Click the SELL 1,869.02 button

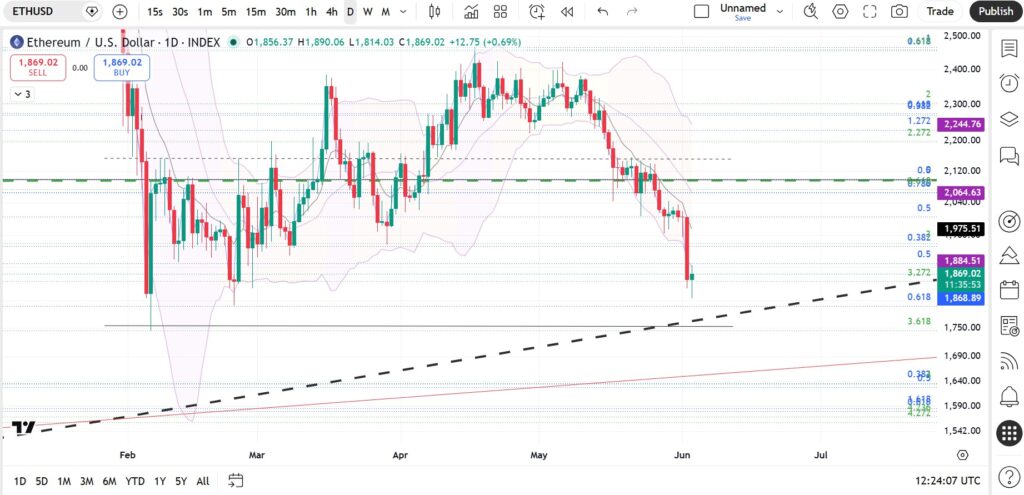[38, 67]
